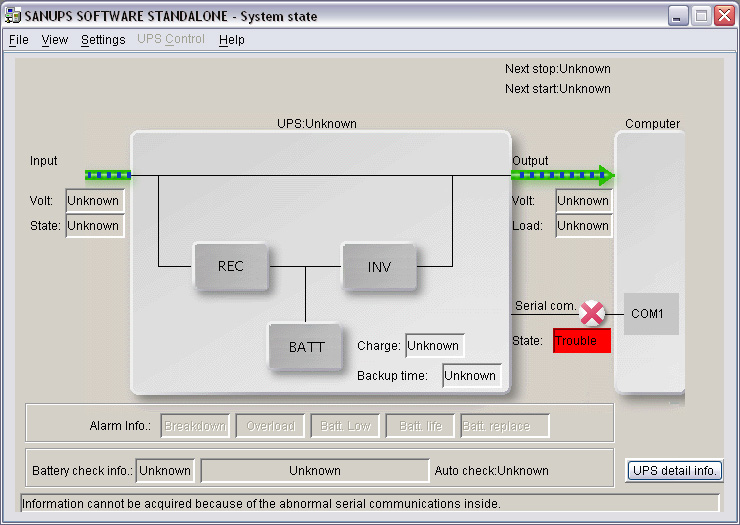Click the small Battery check info Unknown field
This screenshot has width=740, height=525.
tap(165, 471)
